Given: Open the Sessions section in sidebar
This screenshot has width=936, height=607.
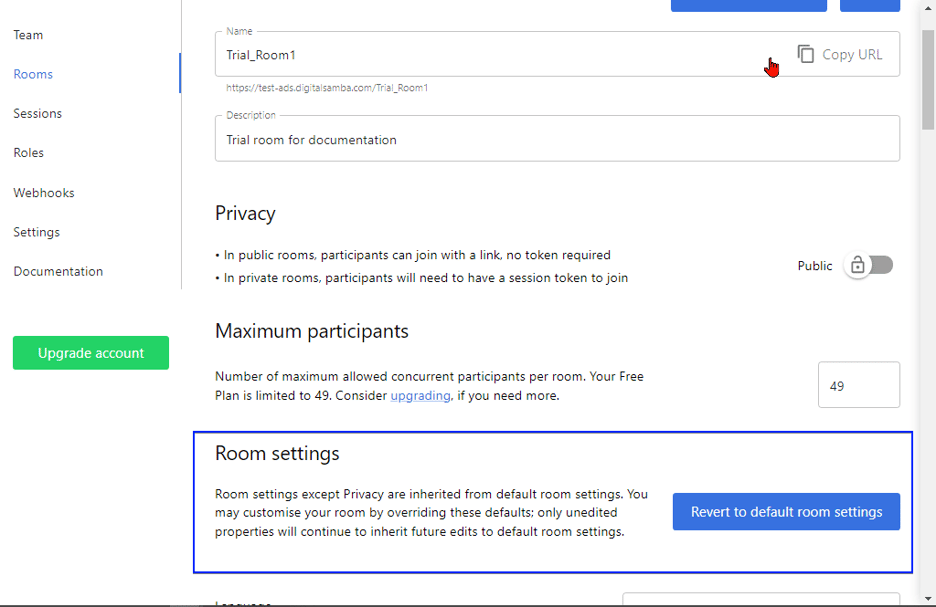Looking at the screenshot, I should point(37,113).
